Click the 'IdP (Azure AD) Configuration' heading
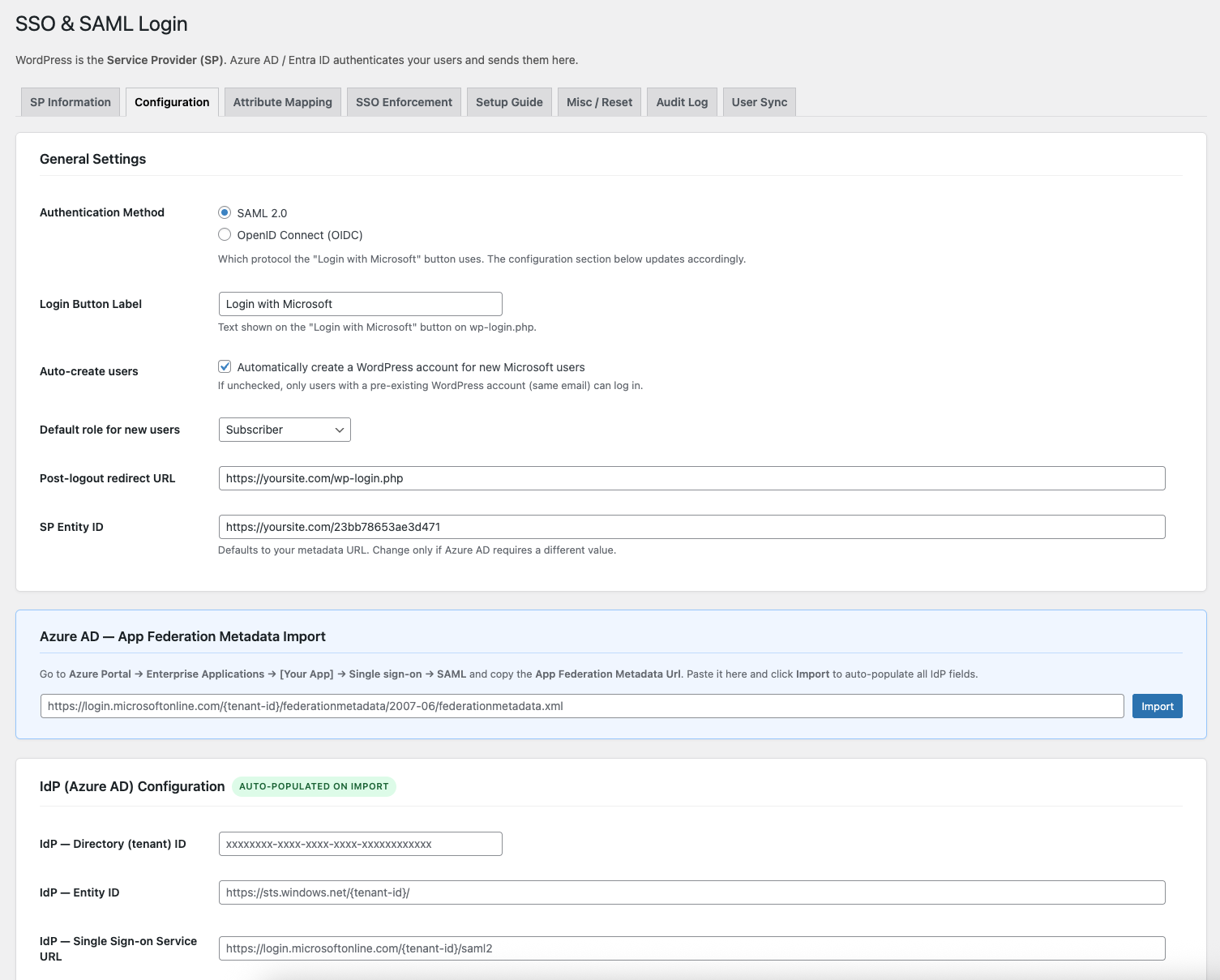This screenshot has height=980, width=1220. pos(132,786)
